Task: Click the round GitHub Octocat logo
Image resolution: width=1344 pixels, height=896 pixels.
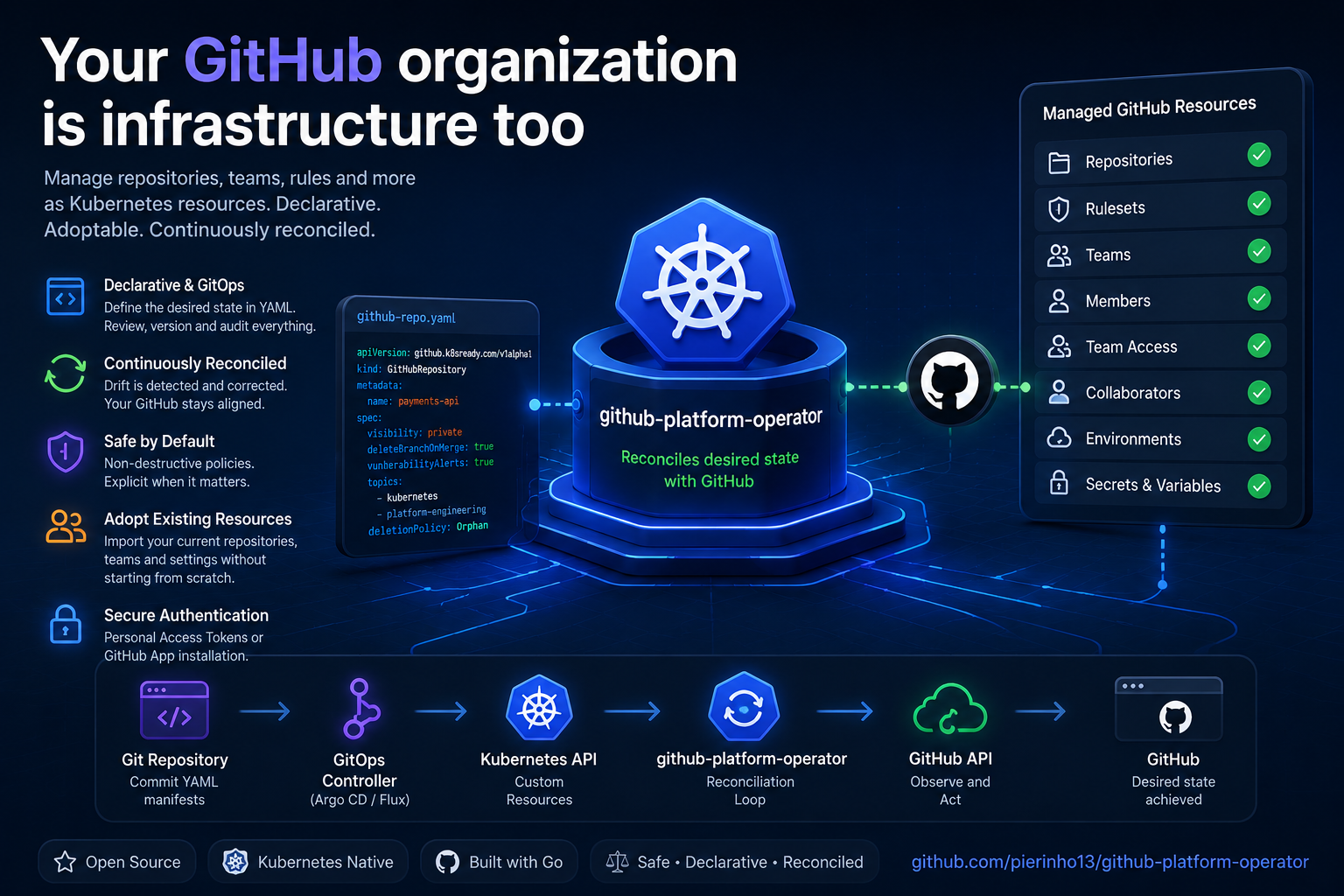Action: coord(950,383)
